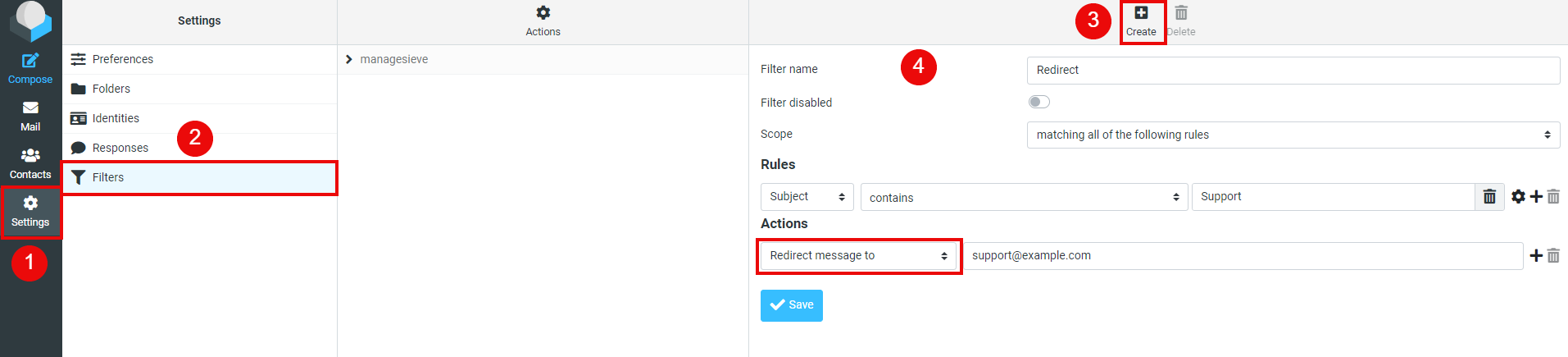Open Identities settings
This screenshot has width=1568, height=357.
tap(116, 118)
